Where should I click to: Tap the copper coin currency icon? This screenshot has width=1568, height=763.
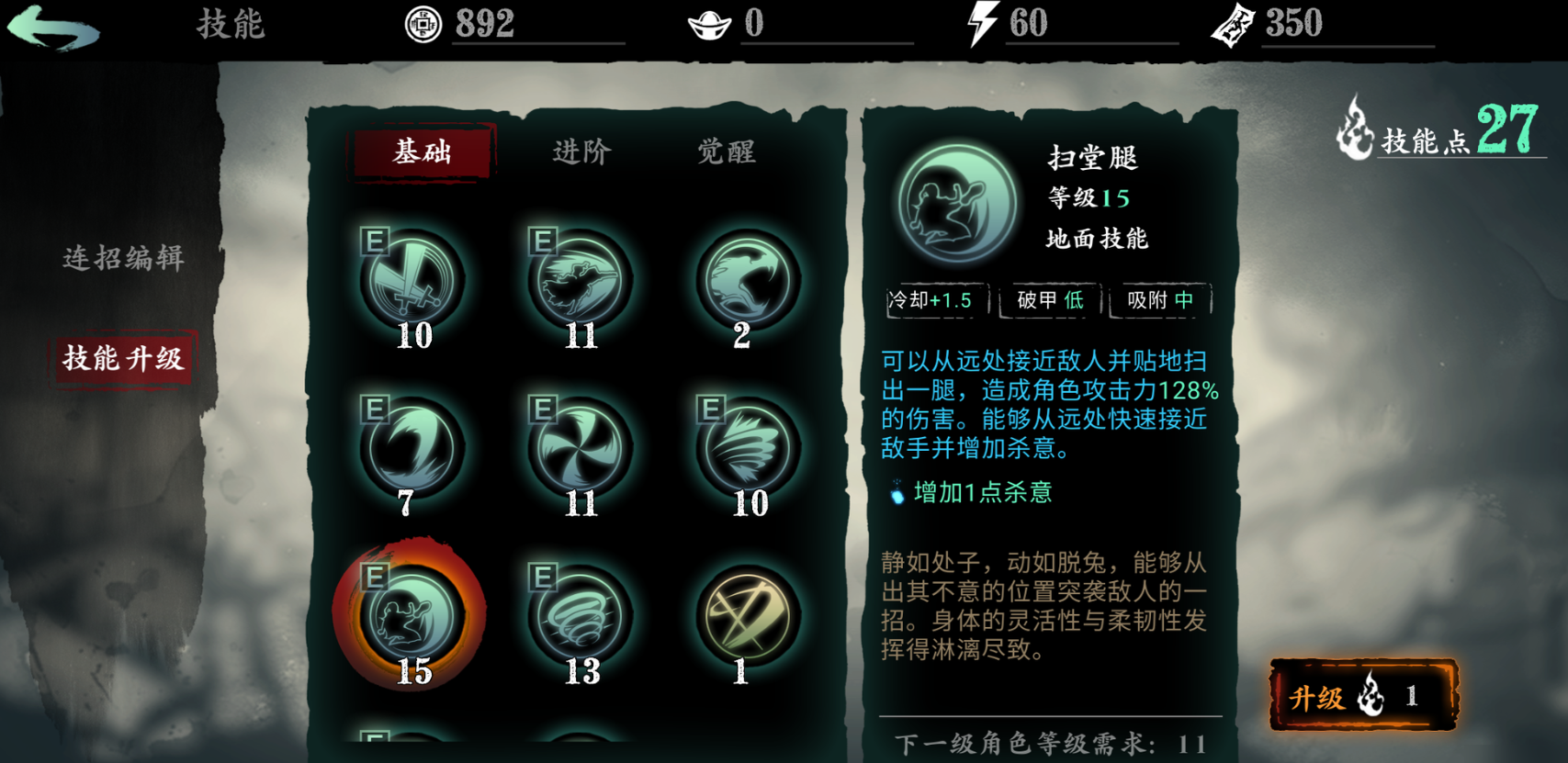(423, 24)
